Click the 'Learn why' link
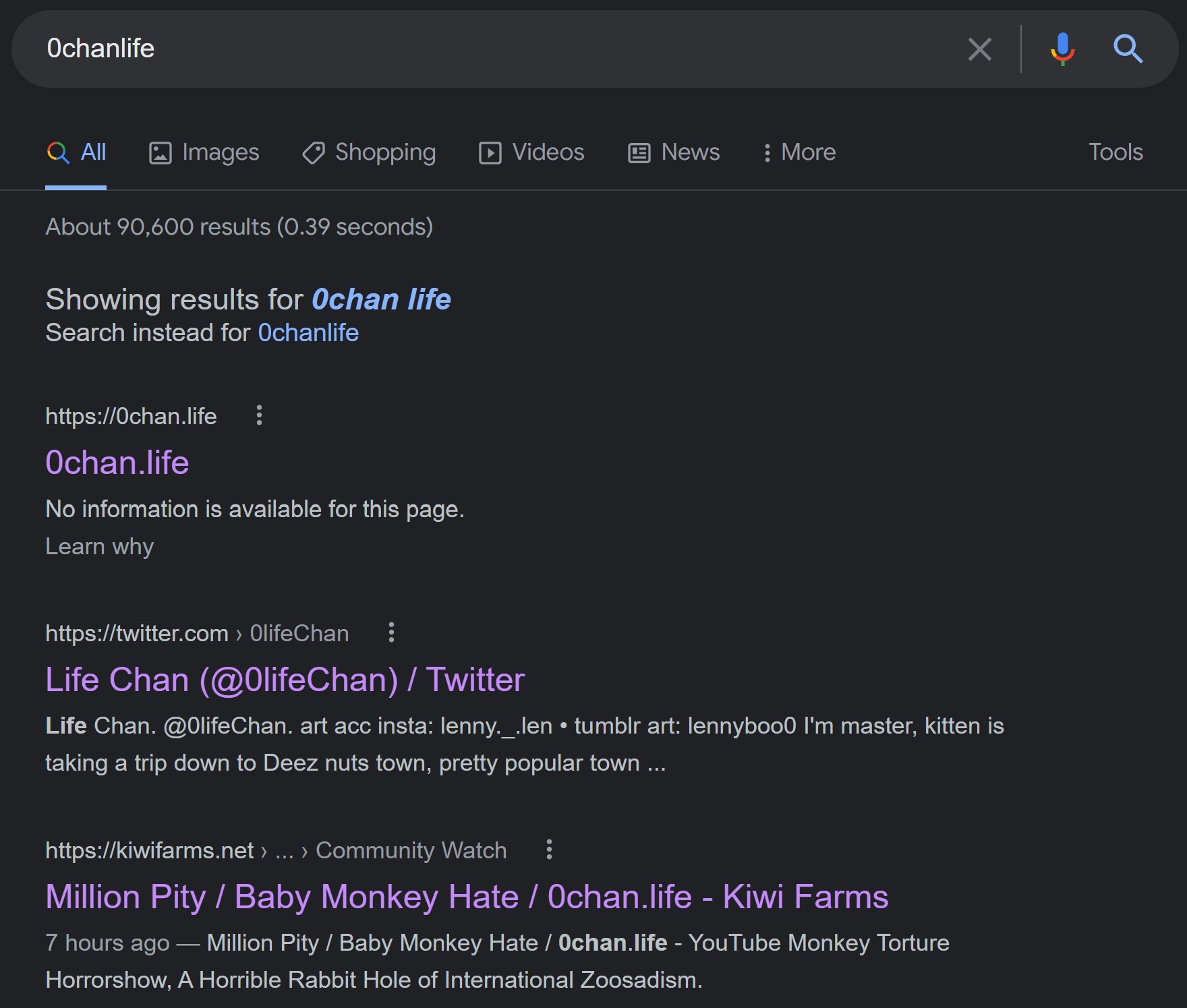 point(99,546)
